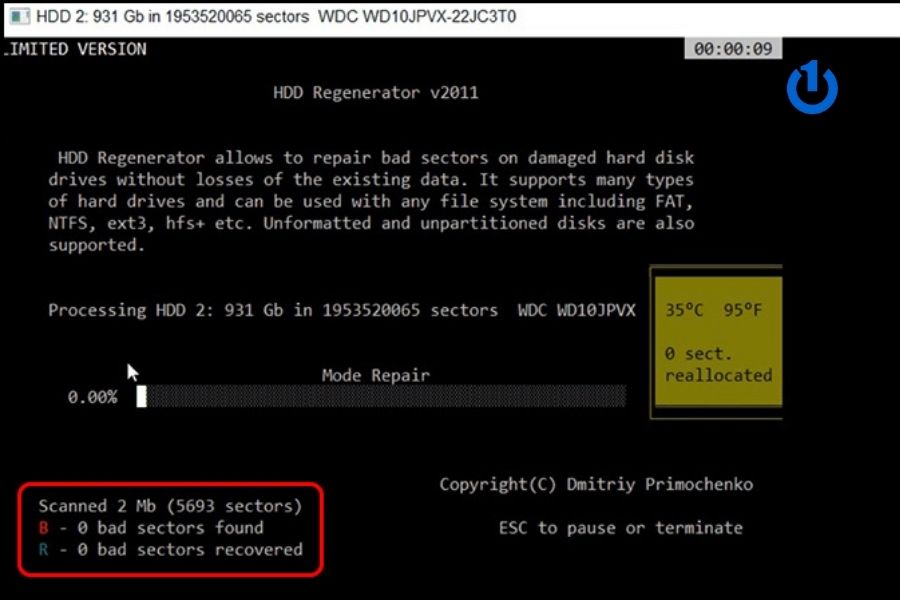Click the description paragraph about repairing bad sectors

coord(370,202)
